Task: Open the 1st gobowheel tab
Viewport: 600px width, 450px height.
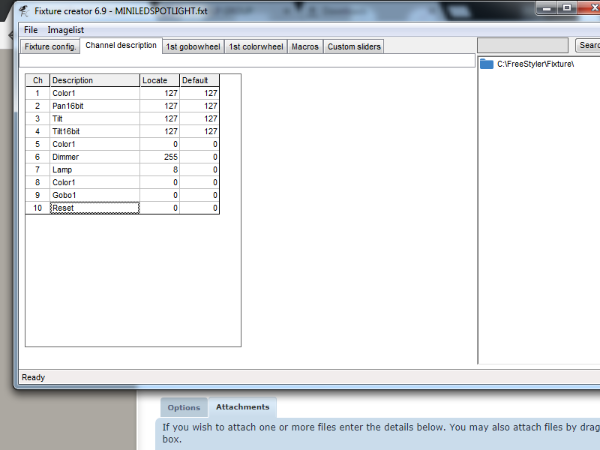Action: [x=193, y=47]
